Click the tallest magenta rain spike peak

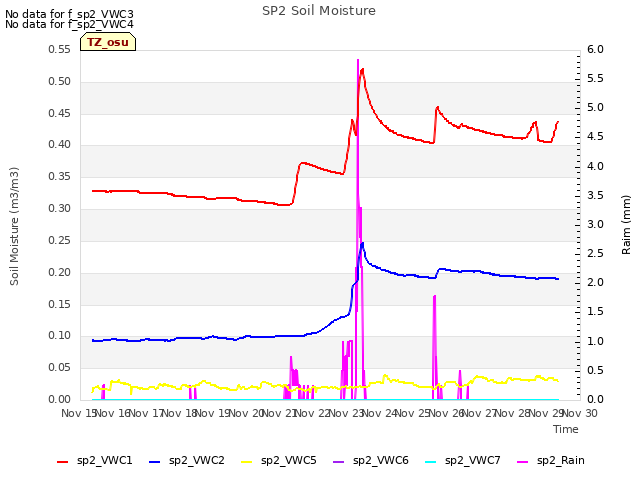pyautogui.click(x=358, y=60)
